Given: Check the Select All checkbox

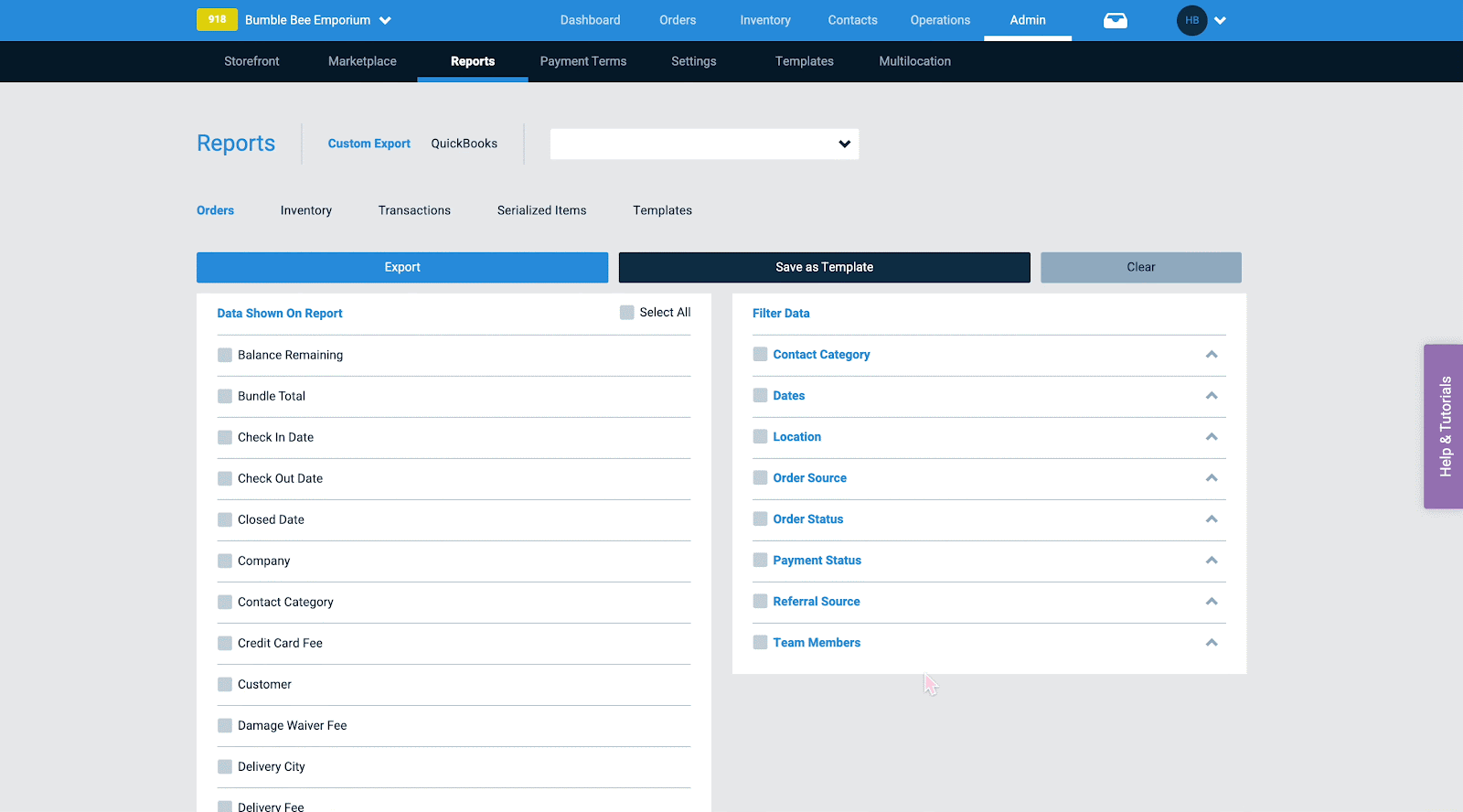Looking at the screenshot, I should [627, 313].
